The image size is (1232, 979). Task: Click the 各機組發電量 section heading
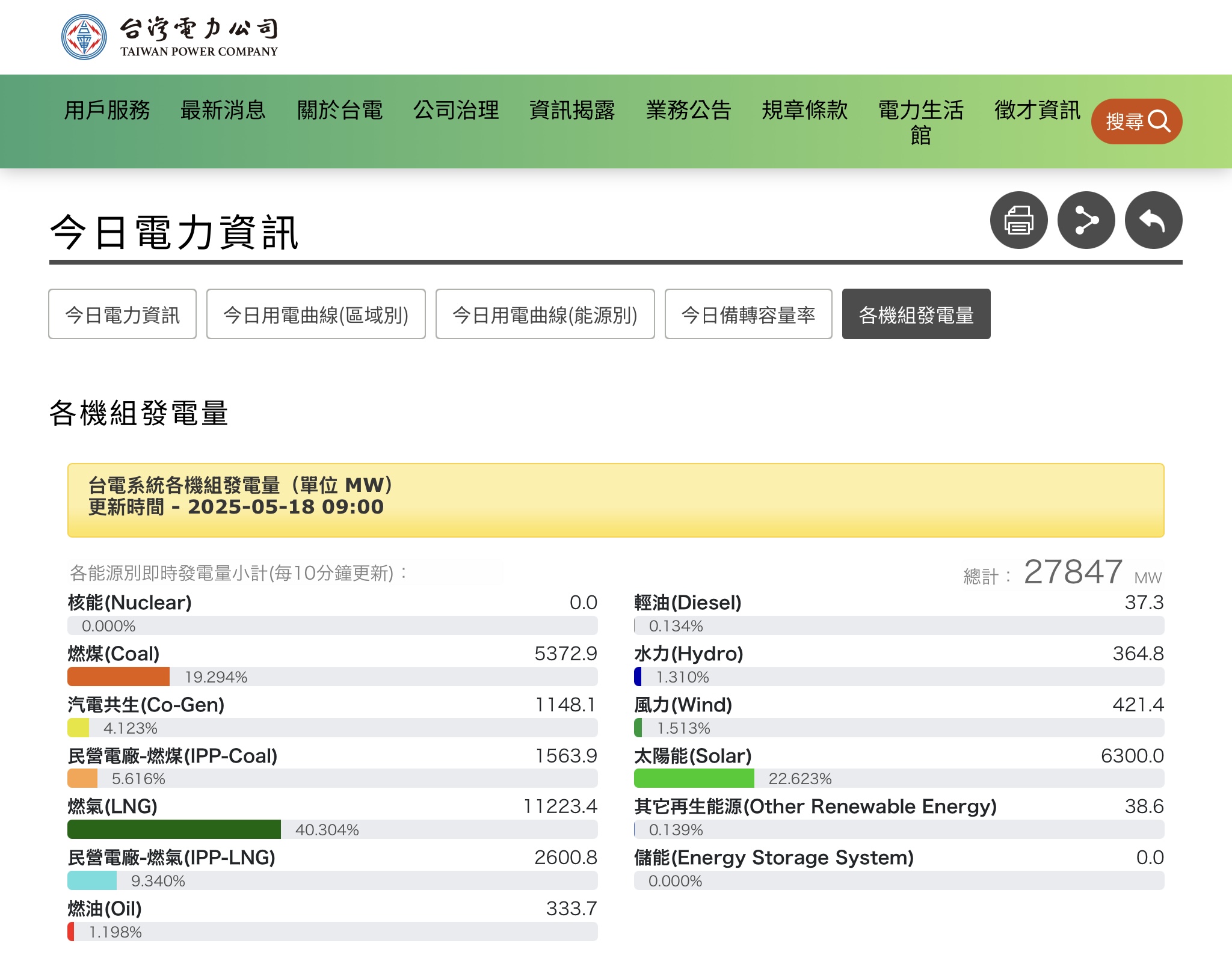(139, 413)
